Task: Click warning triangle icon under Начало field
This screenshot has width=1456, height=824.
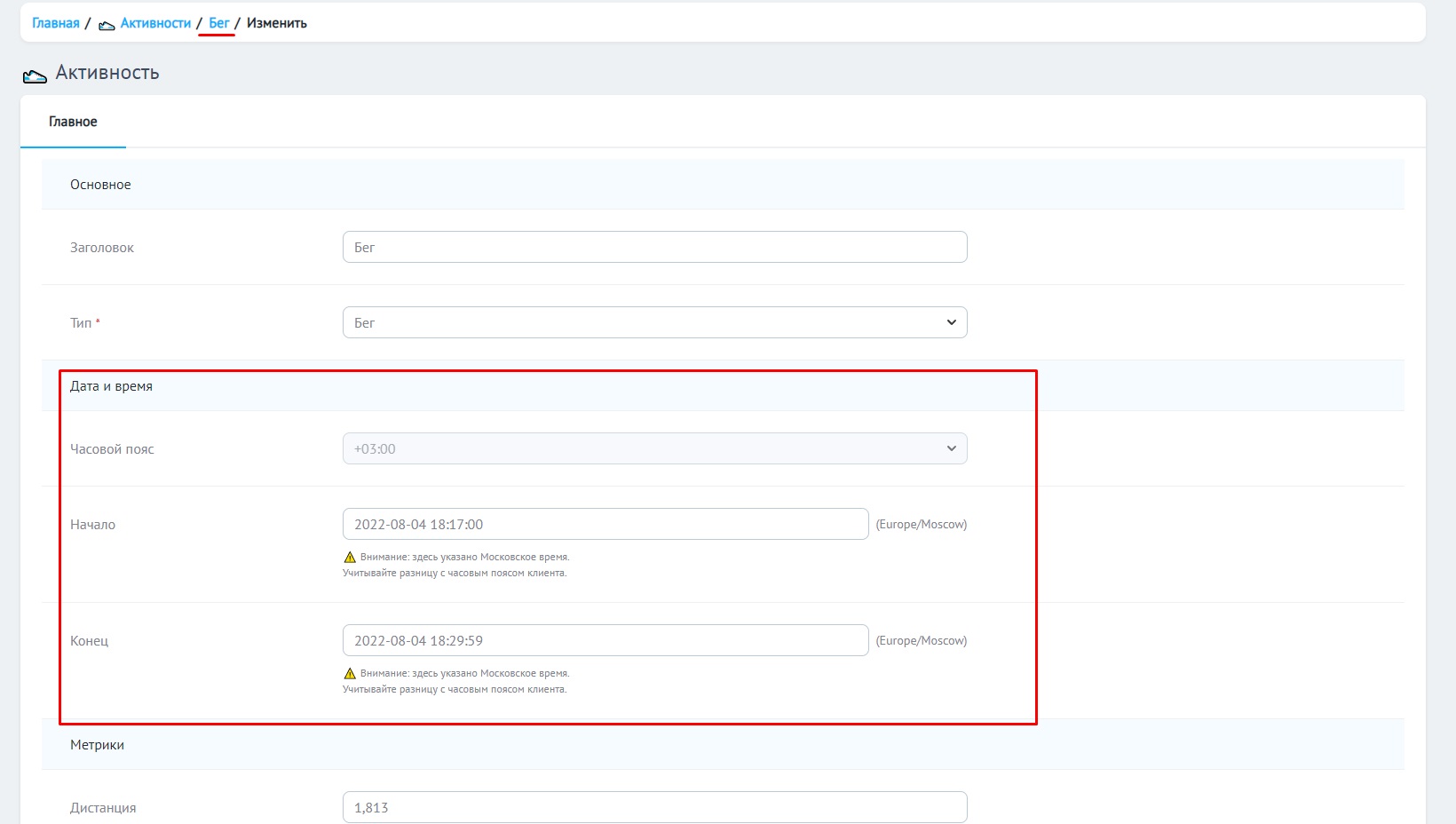Action: click(x=350, y=558)
